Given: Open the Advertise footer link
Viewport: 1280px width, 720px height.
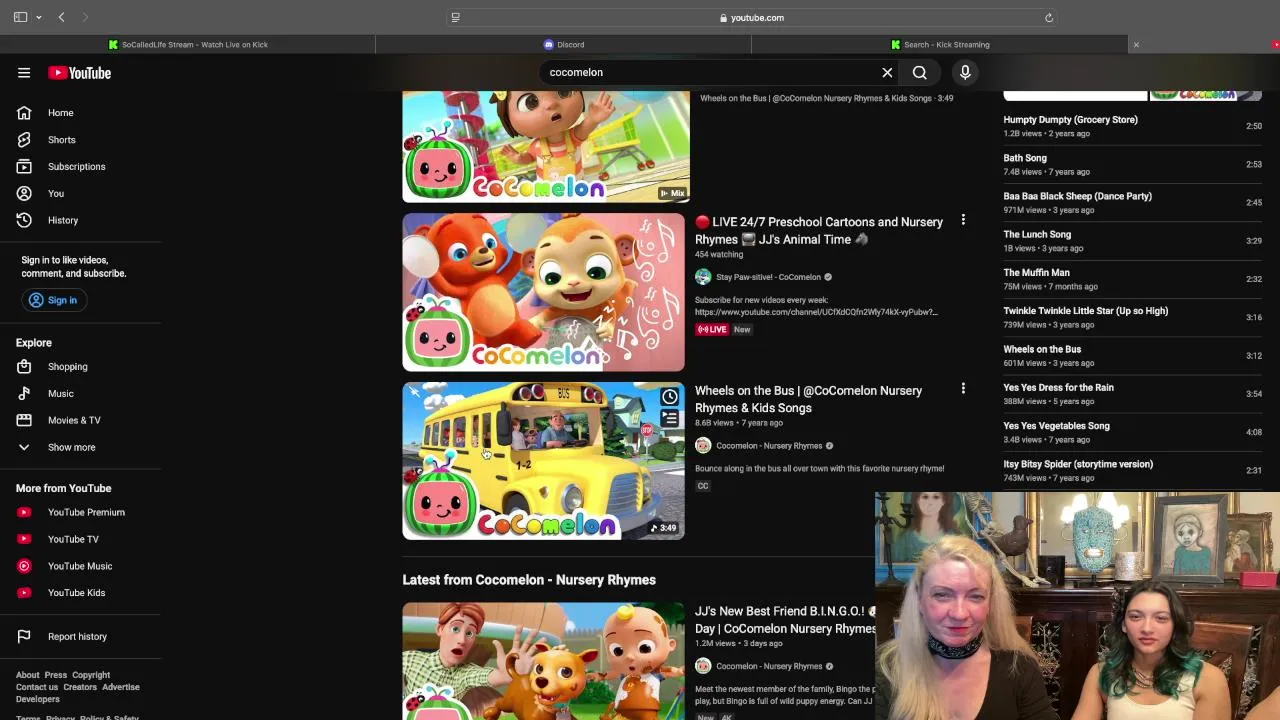Looking at the screenshot, I should click(121, 687).
